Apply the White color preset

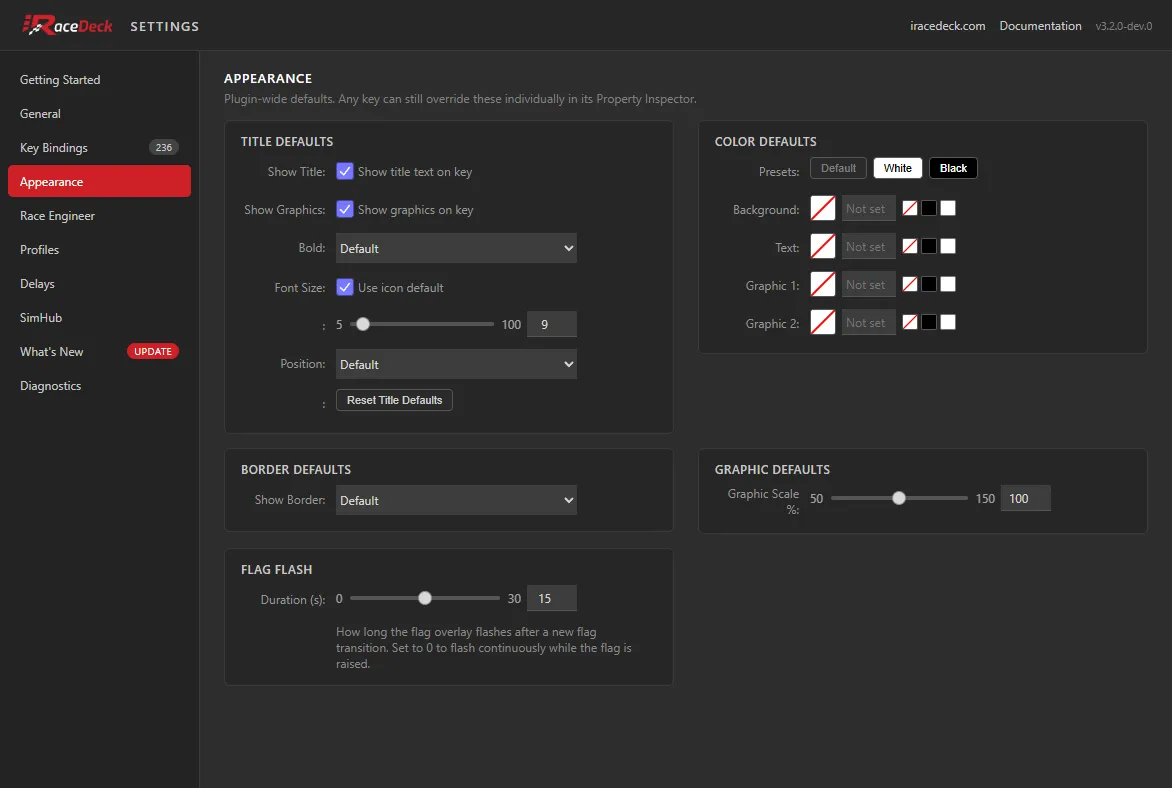pyautogui.click(x=898, y=168)
